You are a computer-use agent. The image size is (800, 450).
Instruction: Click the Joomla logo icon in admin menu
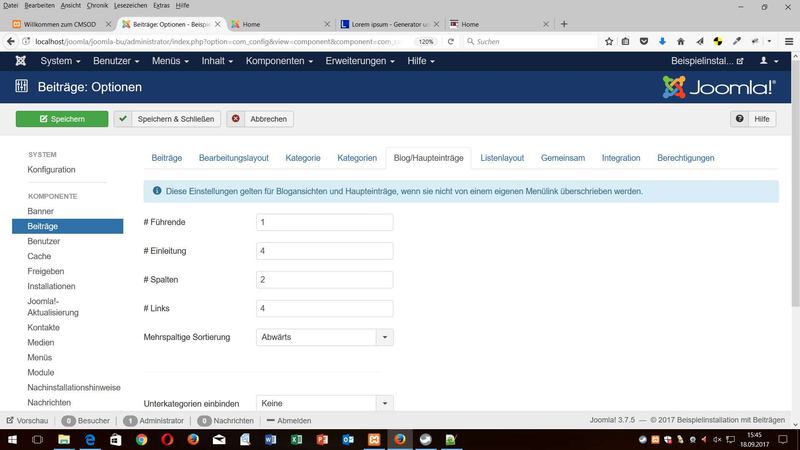pos(20,61)
